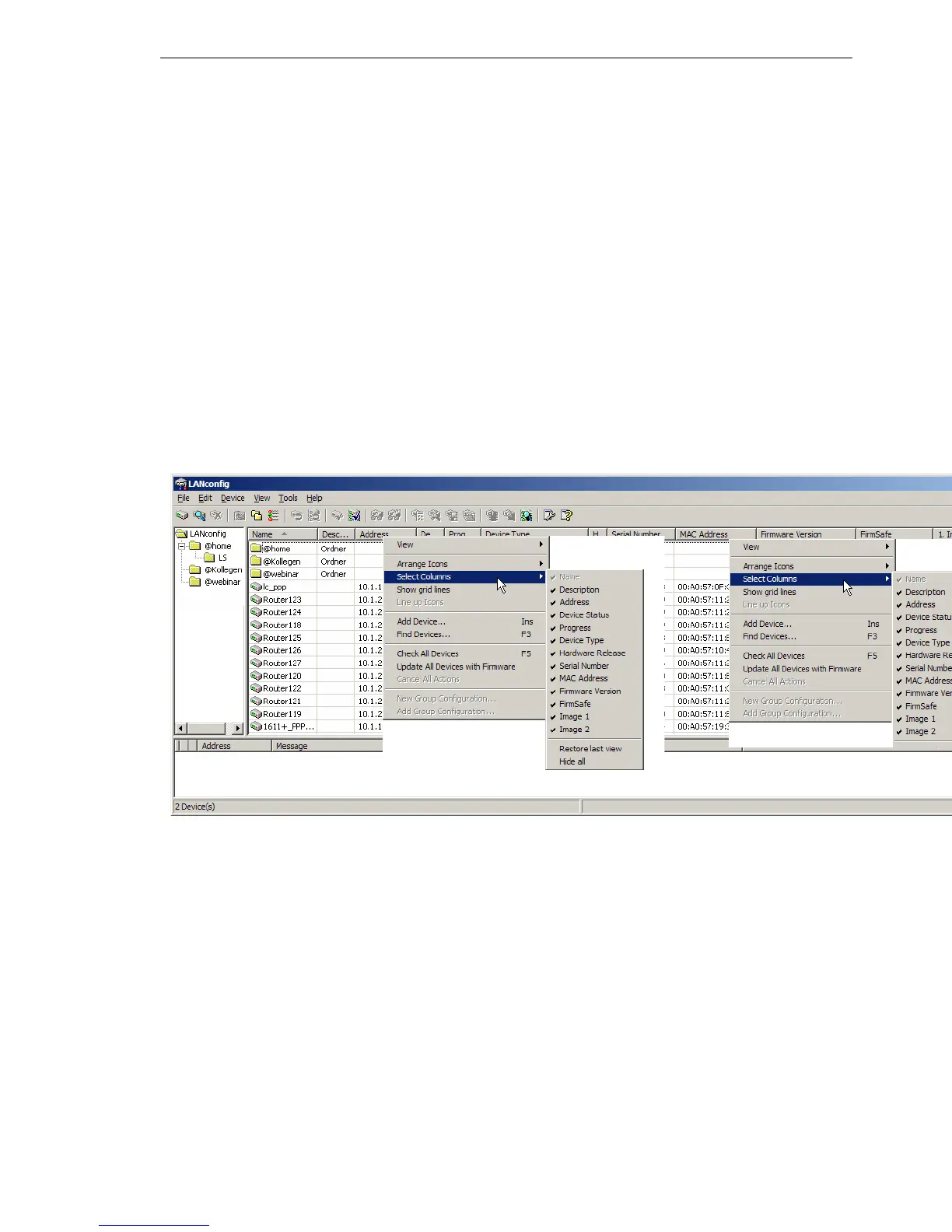This screenshot has width=952, height=1232.
Task: Click the LANconfig title bar application icon
Action: 180,484
